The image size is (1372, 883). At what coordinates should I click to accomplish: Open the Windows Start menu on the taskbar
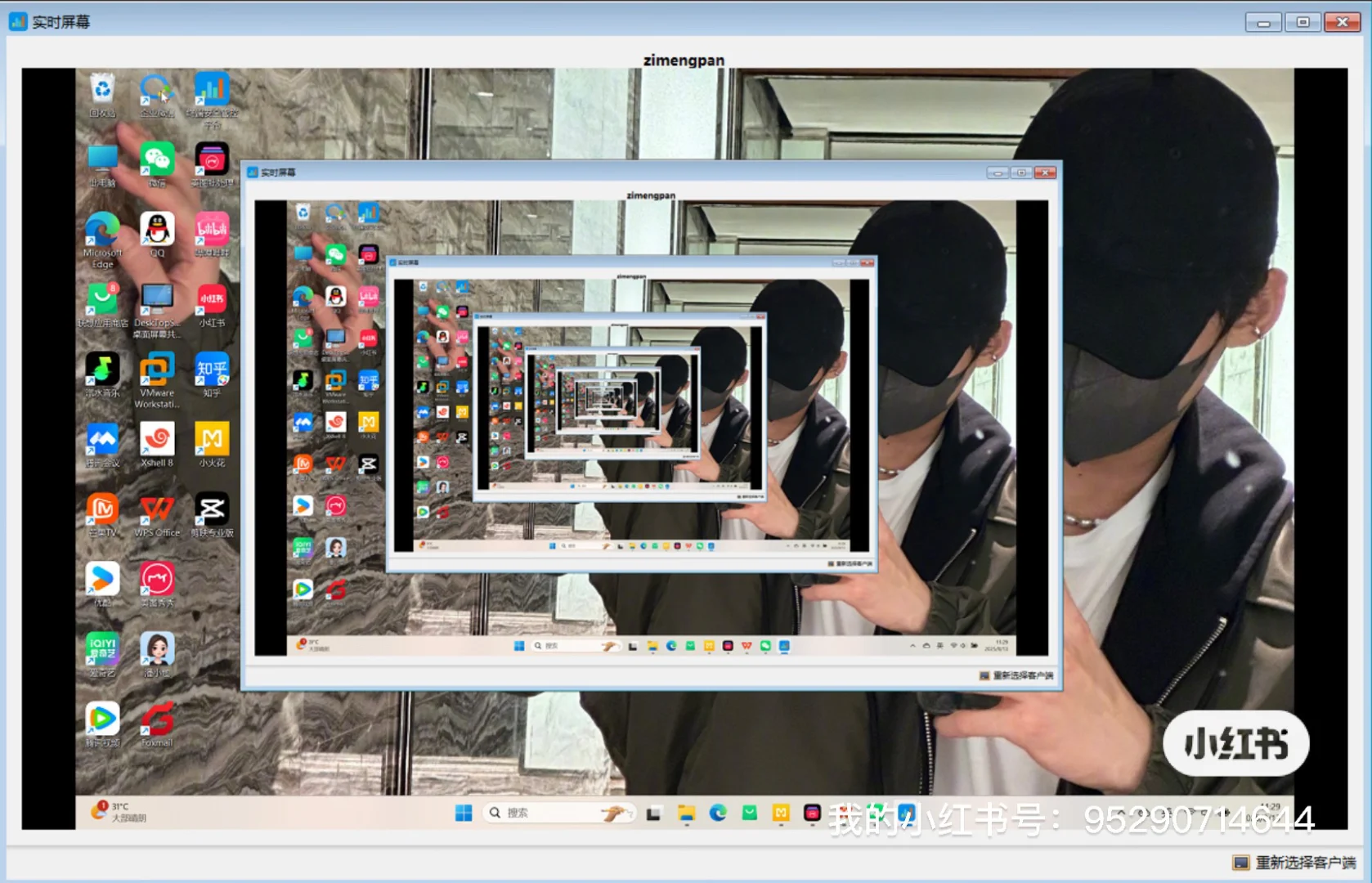tap(464, 813)
